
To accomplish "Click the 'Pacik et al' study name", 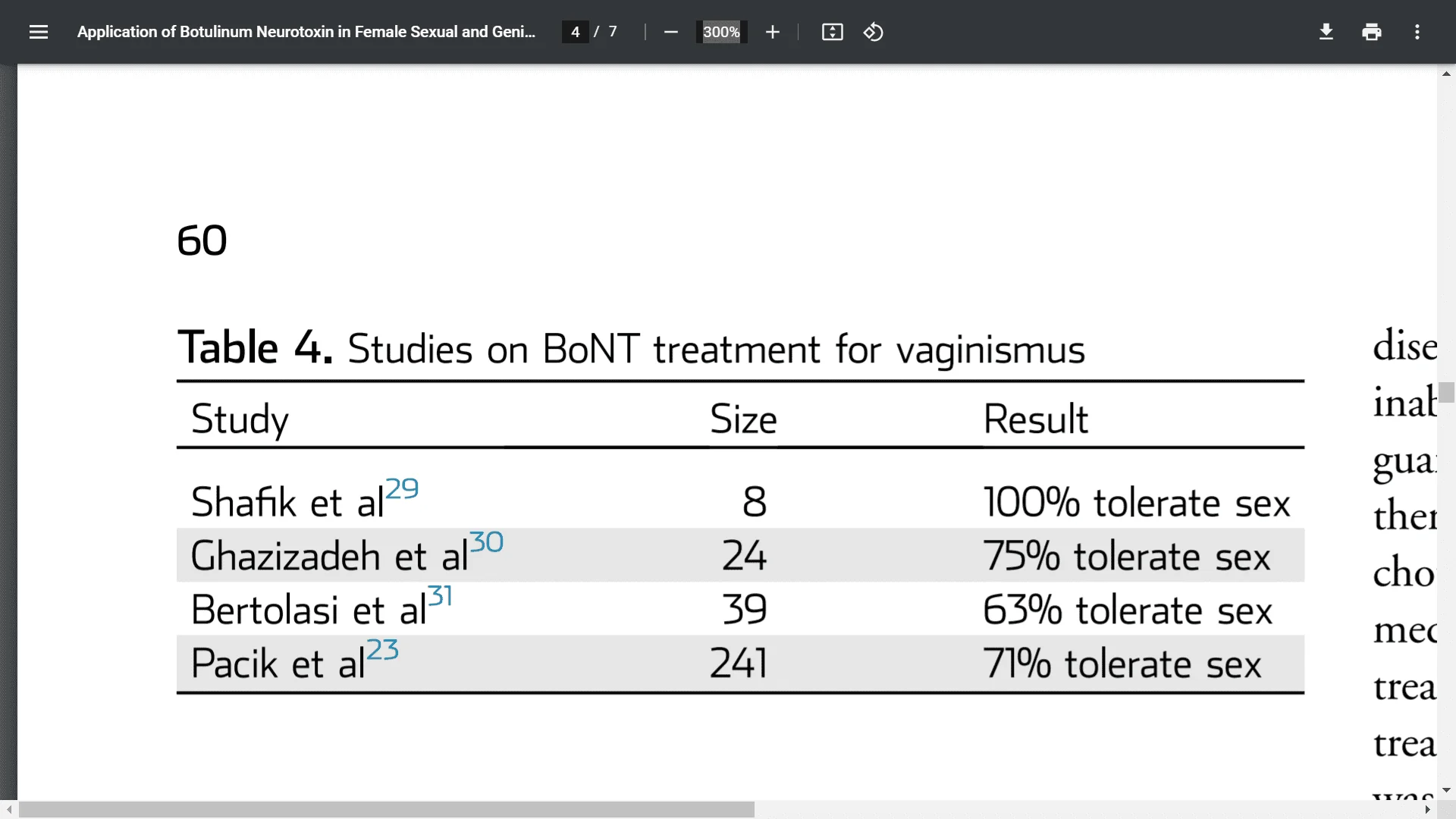I will 278,664.
